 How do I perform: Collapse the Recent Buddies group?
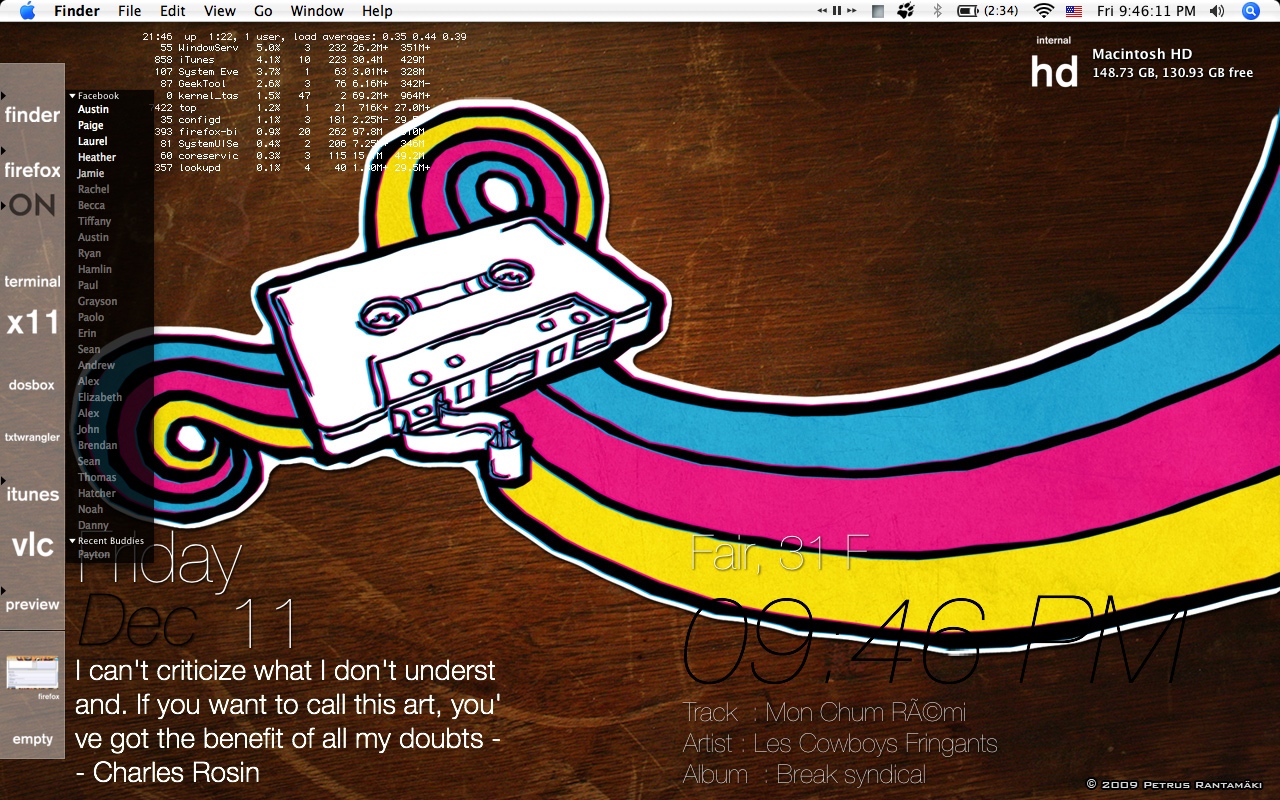click(73, 541)
